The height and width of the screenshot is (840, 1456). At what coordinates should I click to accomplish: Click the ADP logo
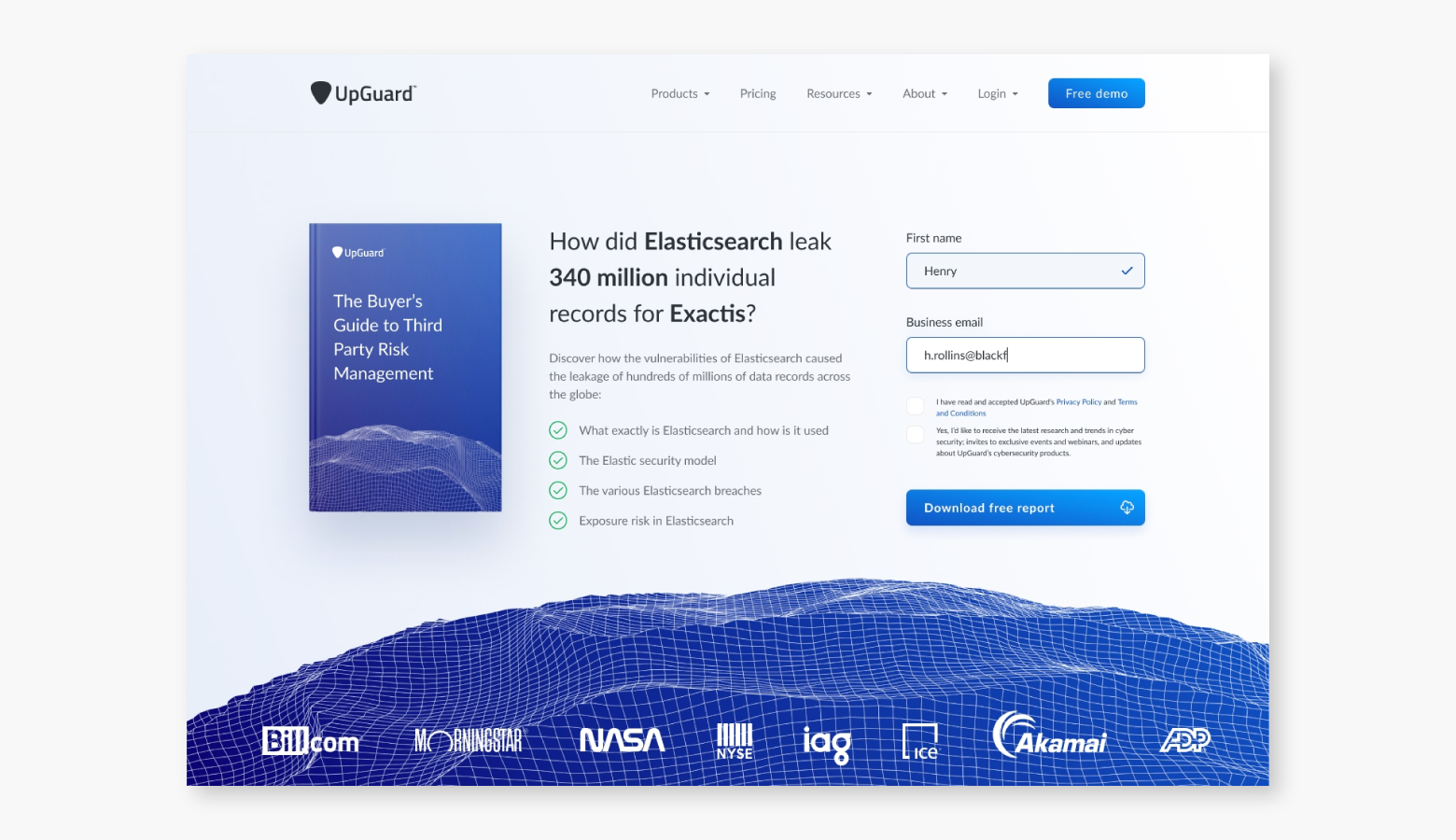pos(1184,740)
